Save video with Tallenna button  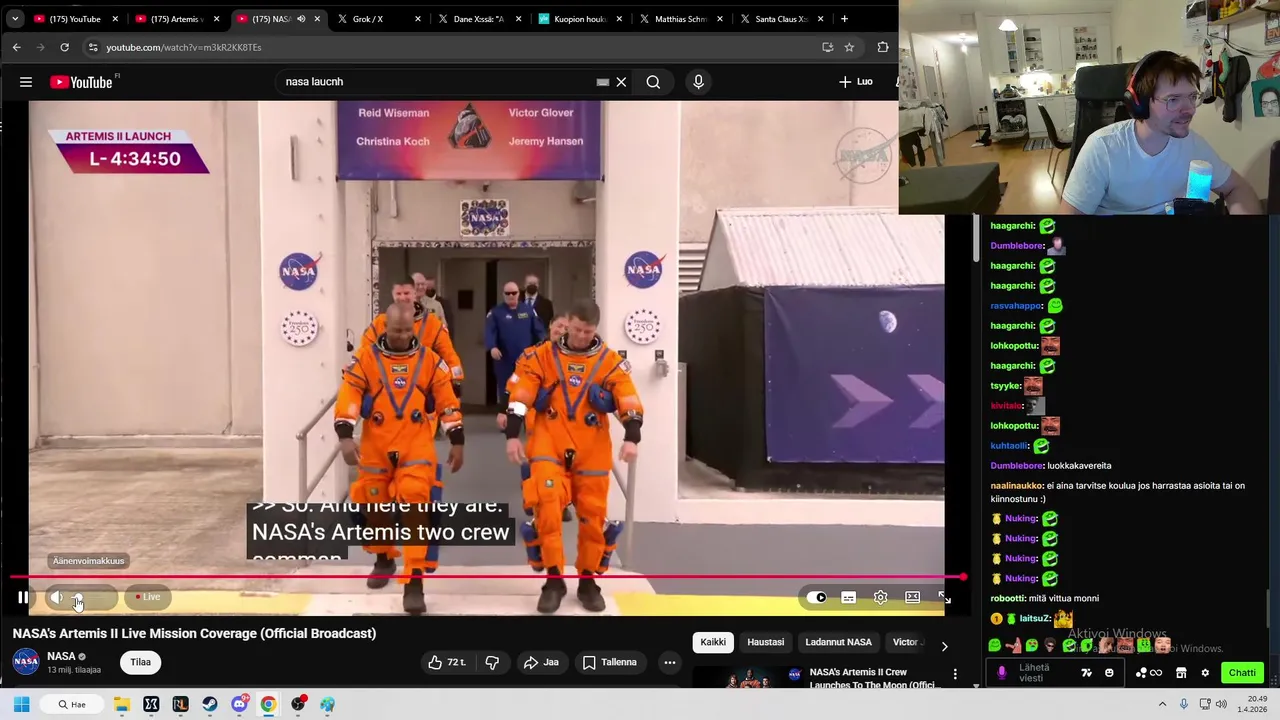[x=609, y=662]
